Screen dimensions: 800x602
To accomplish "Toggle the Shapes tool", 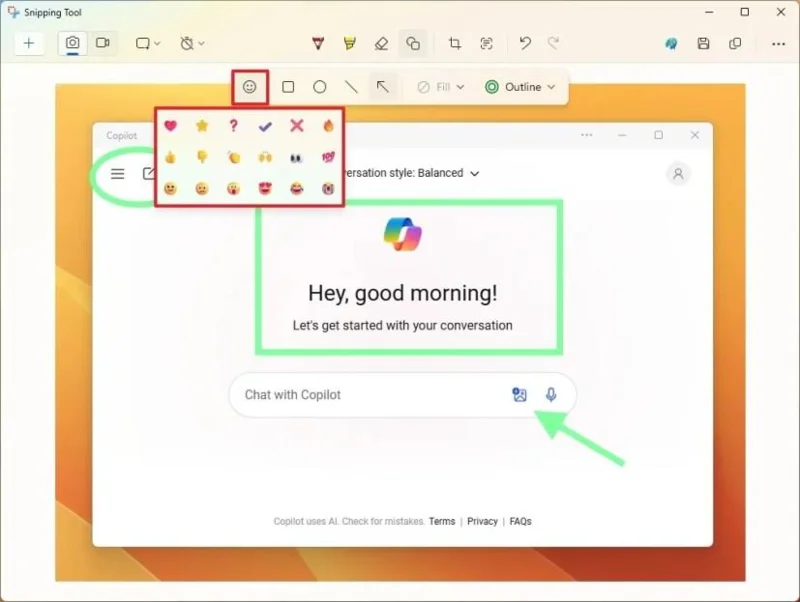I will [x=413, y=43].
